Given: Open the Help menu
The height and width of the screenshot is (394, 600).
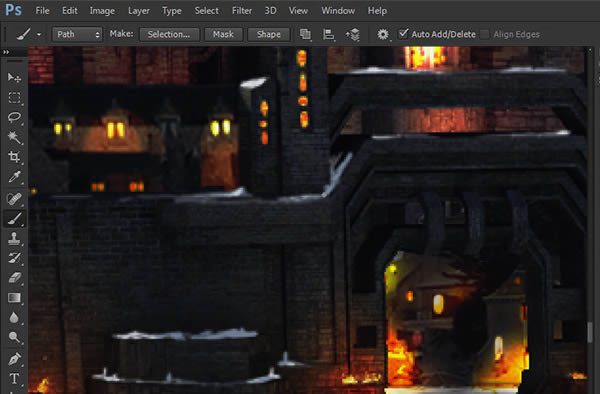Looking at the screenshot, I should coord(377,11).
